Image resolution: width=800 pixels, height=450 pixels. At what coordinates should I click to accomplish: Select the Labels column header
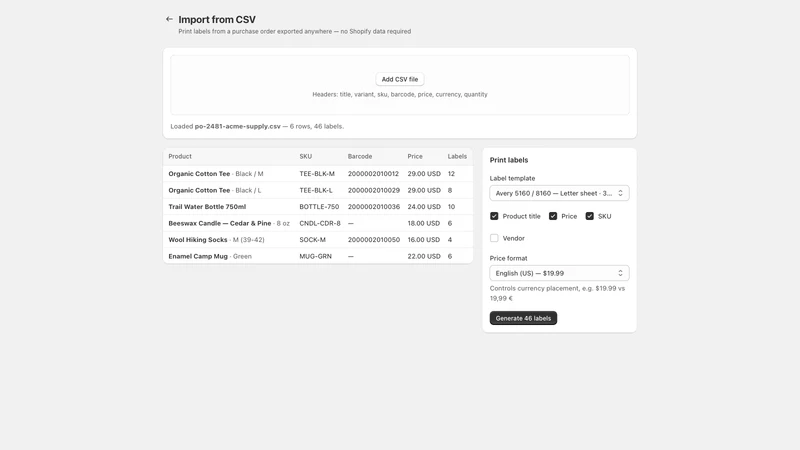pos(457,157)
